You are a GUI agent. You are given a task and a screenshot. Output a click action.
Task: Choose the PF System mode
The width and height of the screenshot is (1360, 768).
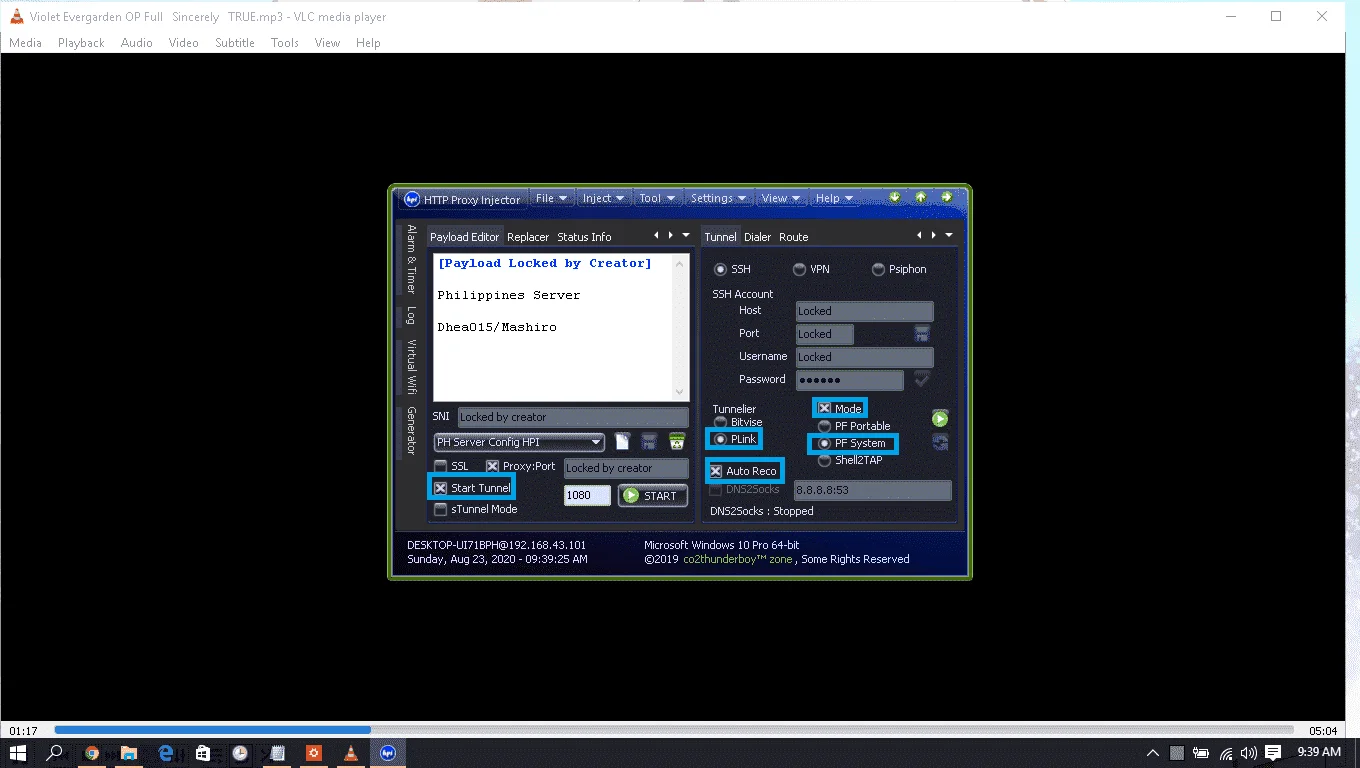[x=824, y=443]
